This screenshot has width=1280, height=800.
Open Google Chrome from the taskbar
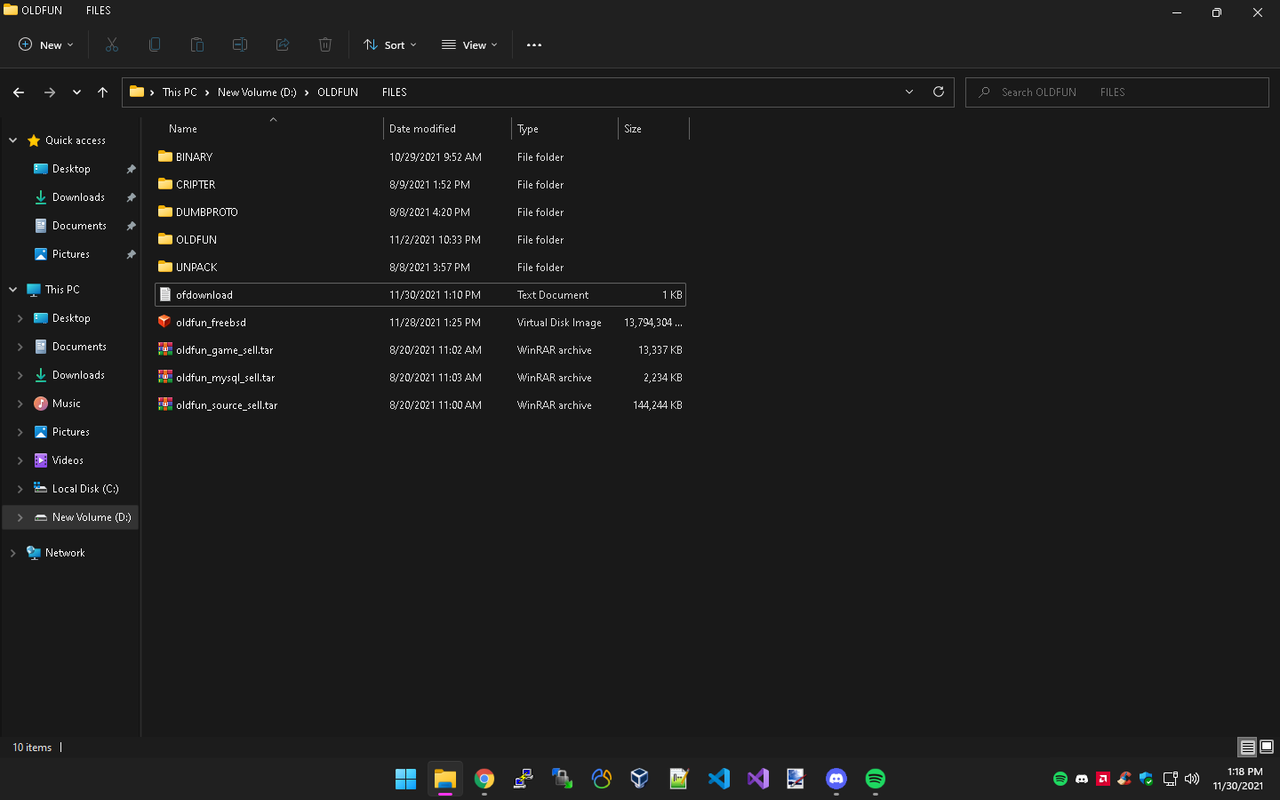[x=484, y=778]
